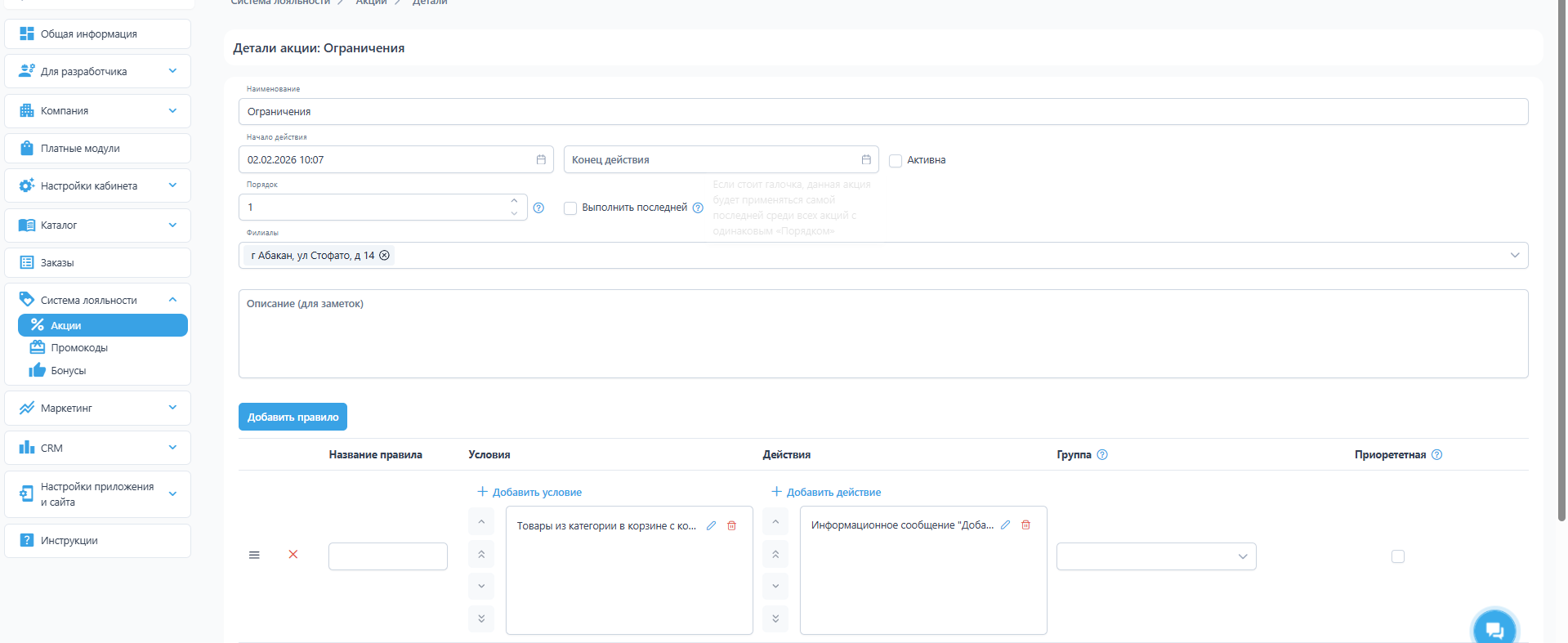Image resolution: width=1568 pixels, height=643 pixels.
Task: Enable the Активна checkbox
Action: [896, 161]
